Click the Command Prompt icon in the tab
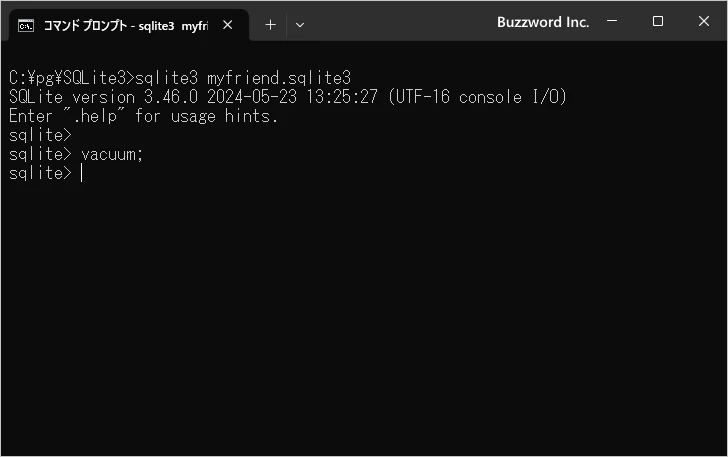 [x=27, y=24]
